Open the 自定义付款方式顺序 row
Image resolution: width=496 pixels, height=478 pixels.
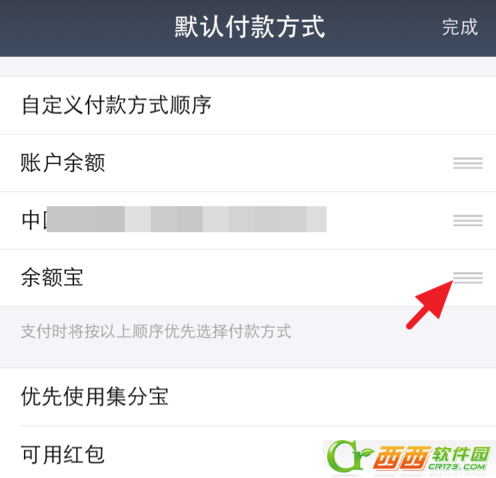click(x=248, y=106)
